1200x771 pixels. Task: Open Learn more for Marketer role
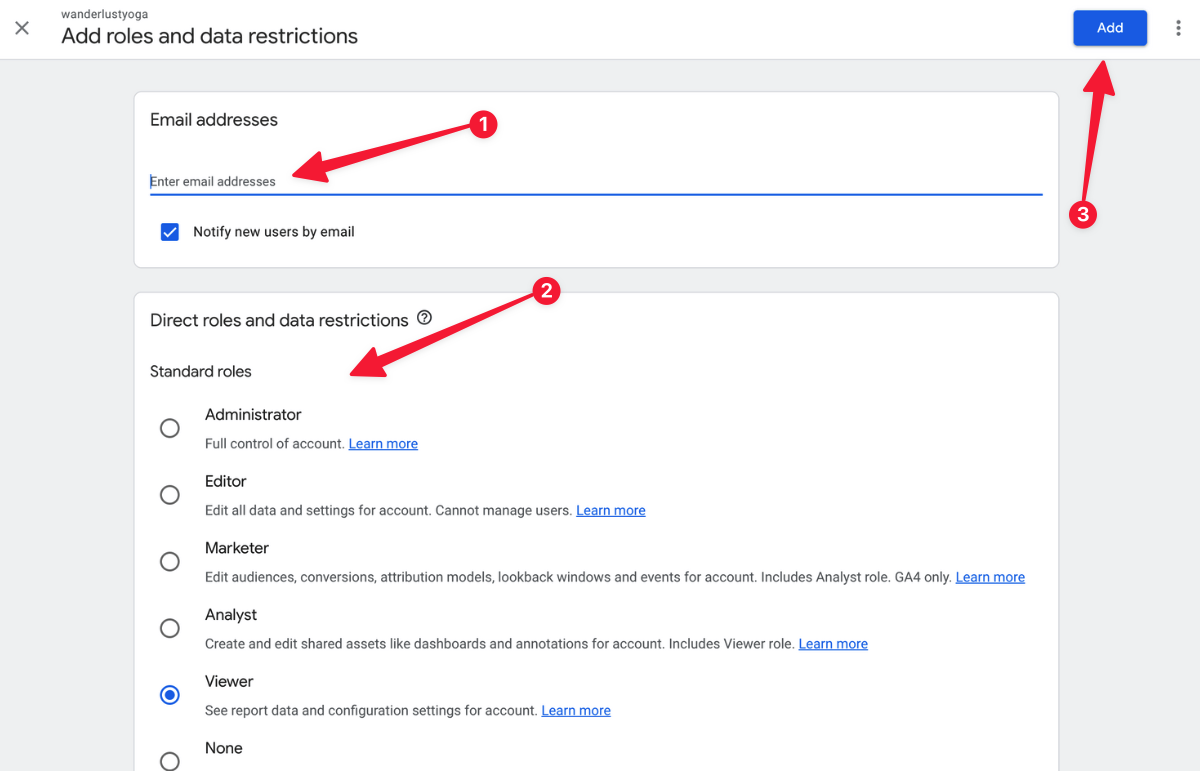pos(989,576)
